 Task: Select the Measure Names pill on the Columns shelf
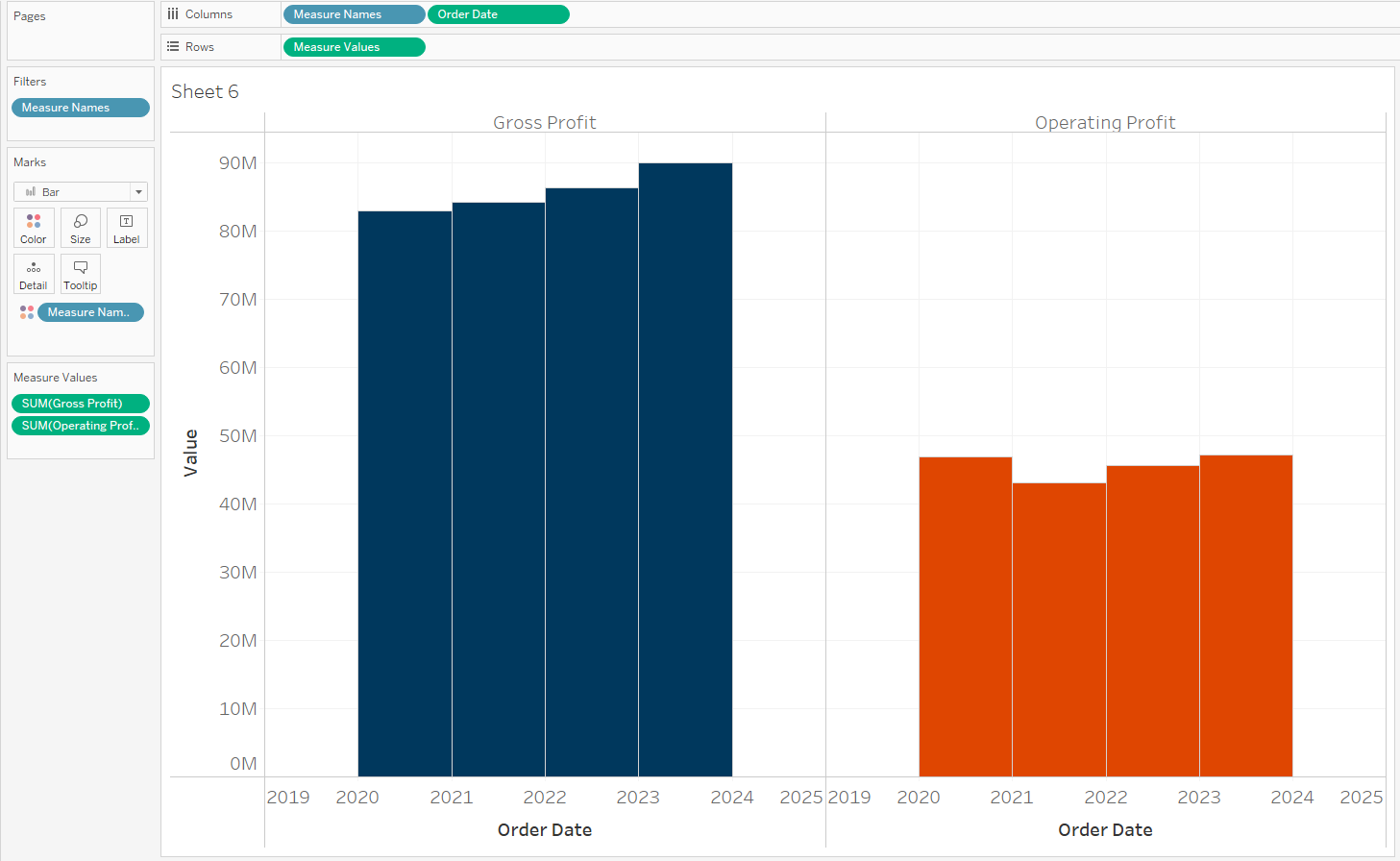354,13
